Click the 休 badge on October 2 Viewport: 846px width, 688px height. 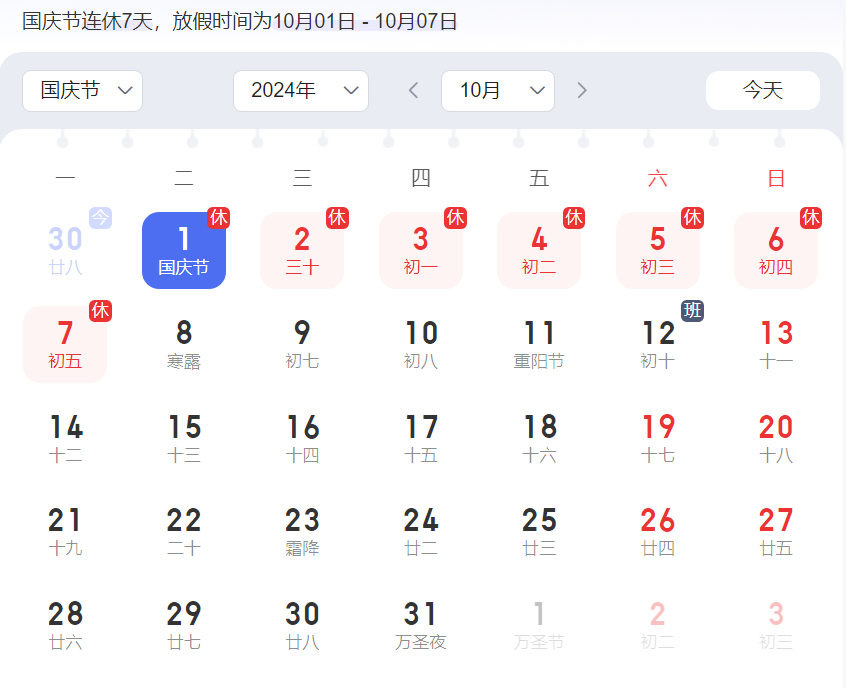338,217
